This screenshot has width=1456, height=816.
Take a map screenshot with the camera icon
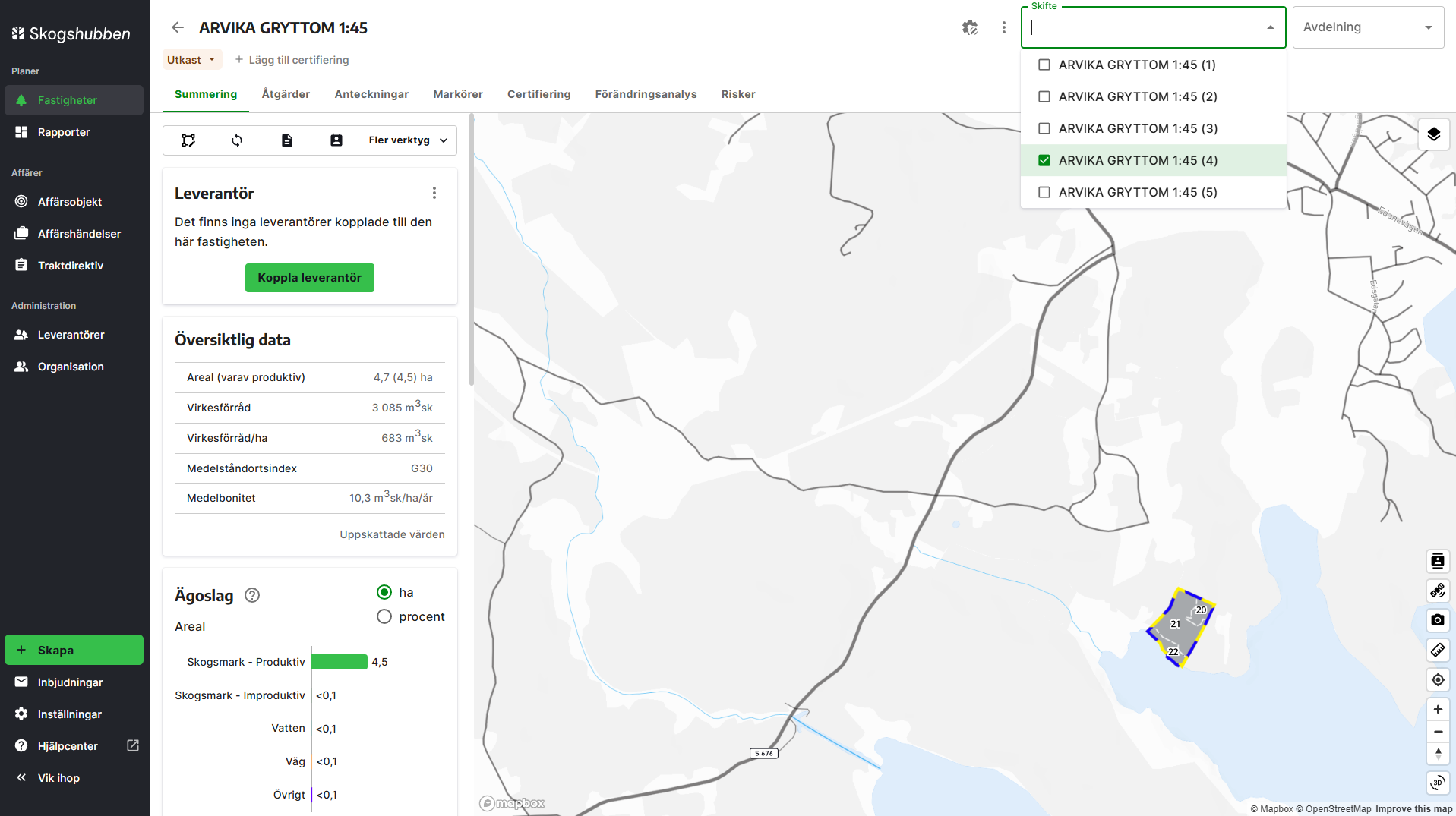coord(1437,620)
